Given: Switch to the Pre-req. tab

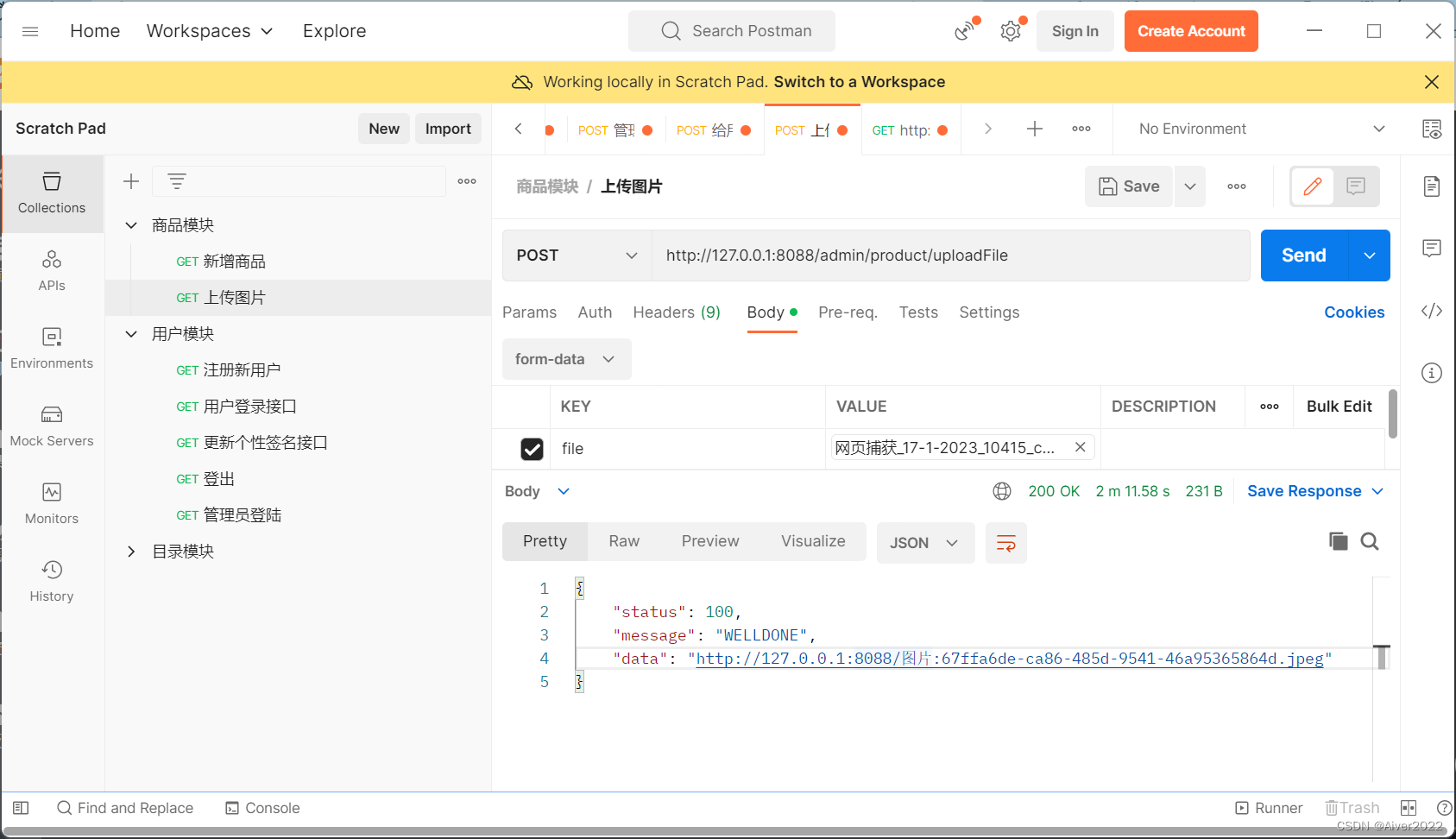Looking at the screenshot, I should [x=848, y=312].
